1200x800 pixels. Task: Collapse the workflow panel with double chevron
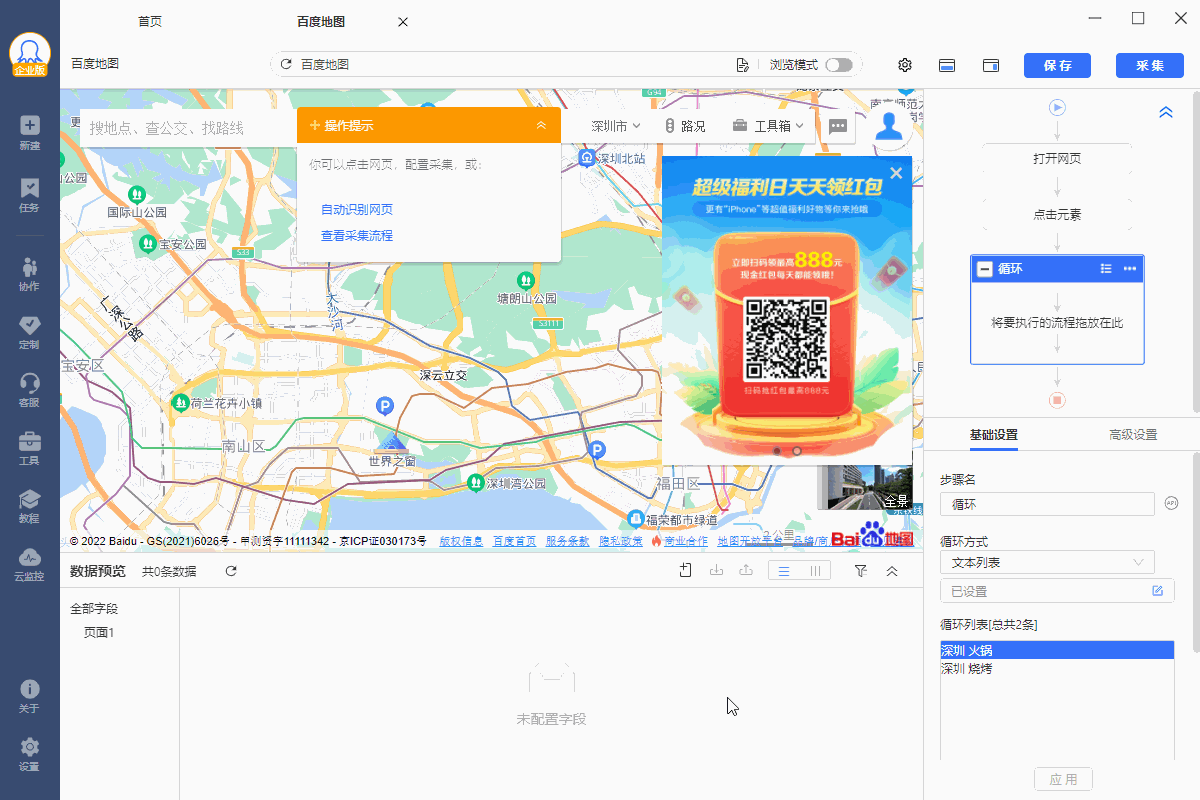tap(1165, 113)
